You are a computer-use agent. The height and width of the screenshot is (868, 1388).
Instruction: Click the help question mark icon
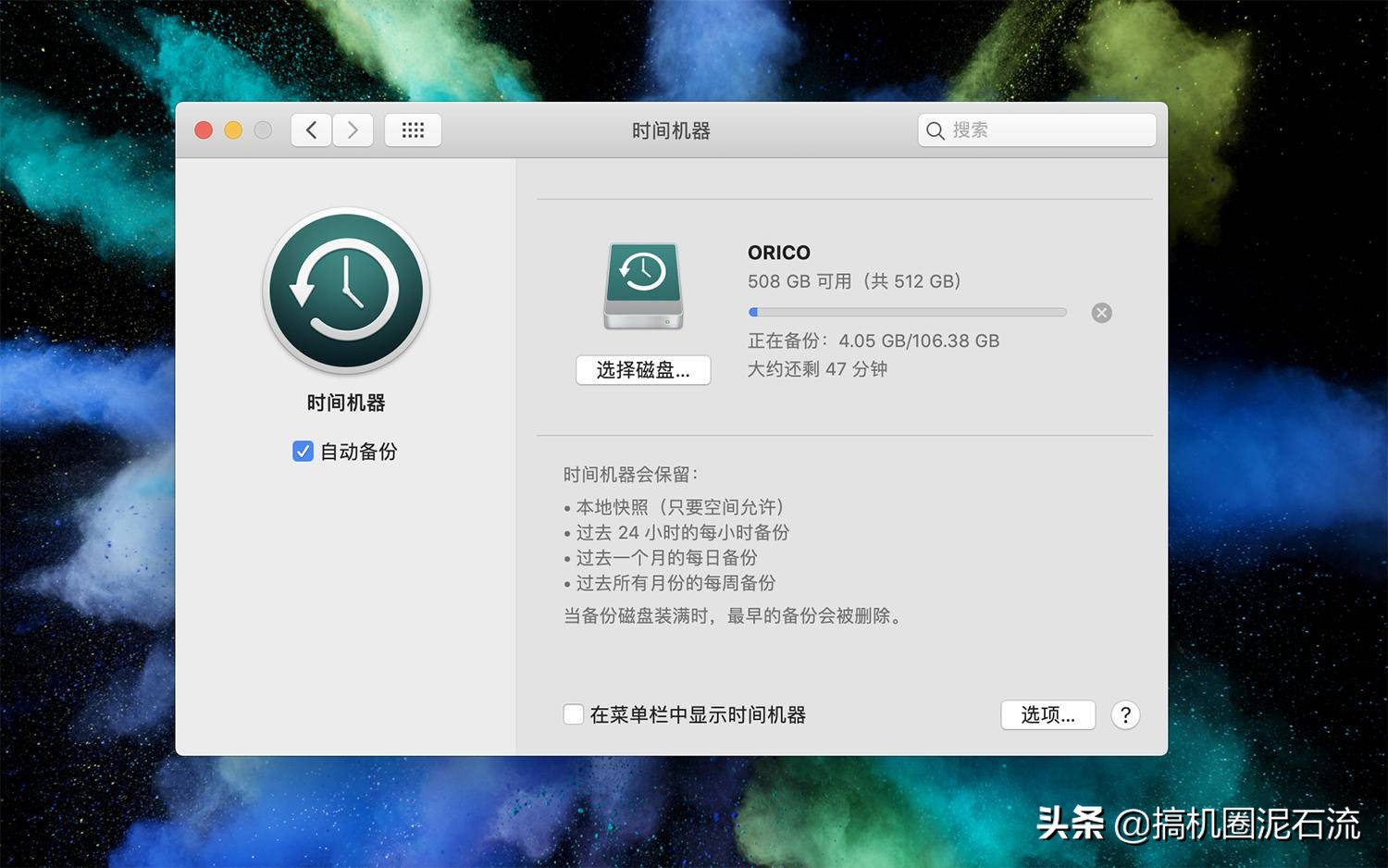coord(1125,714)
